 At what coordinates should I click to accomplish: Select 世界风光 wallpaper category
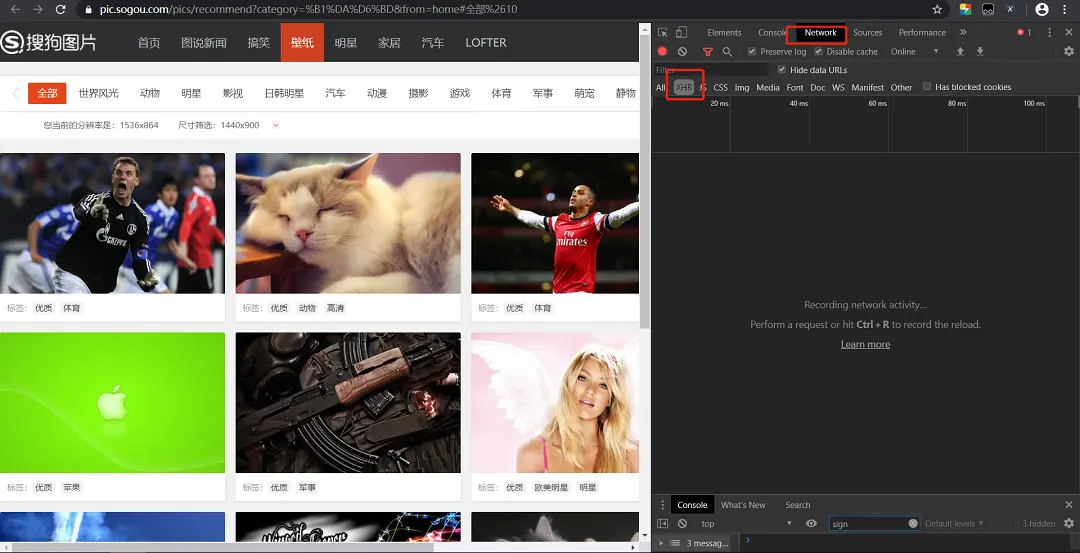(98, 94)
